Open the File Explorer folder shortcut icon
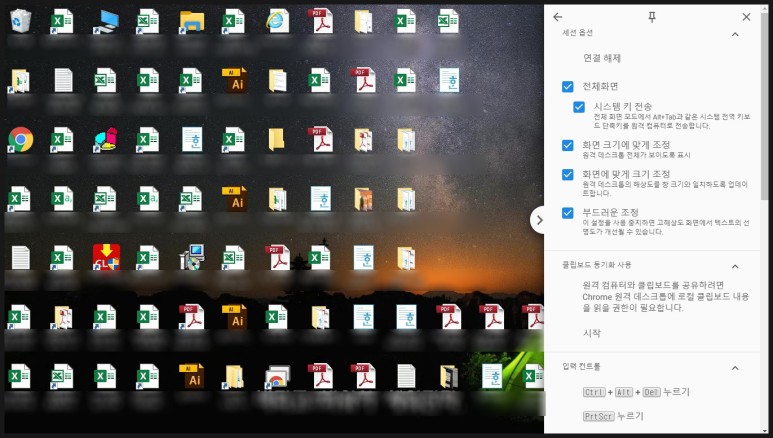 coord(192,22)
